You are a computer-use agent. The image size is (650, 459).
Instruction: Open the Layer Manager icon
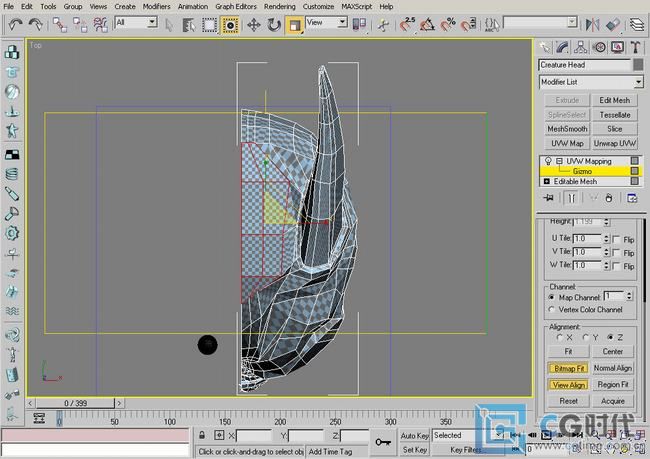pos(637,24)
